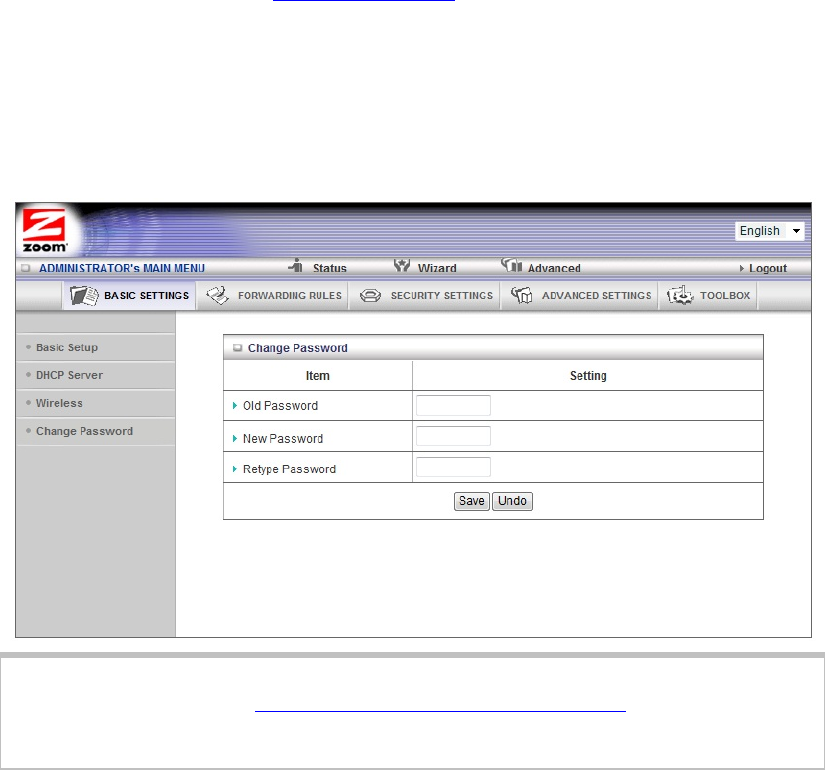Click the Toolbox gear icon
The height and width of the screenshot is (770, 825).
point(680,295)
